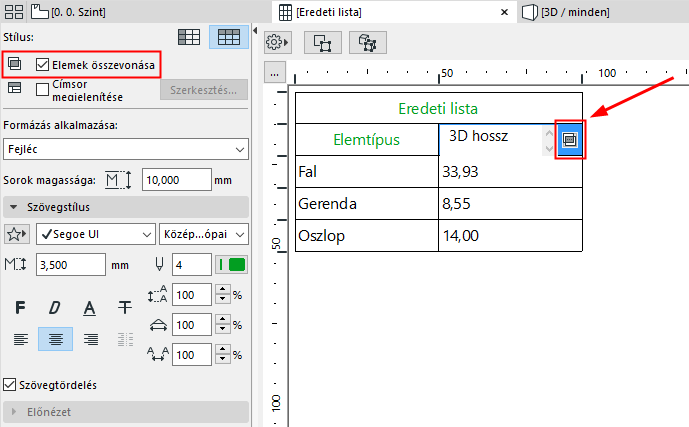The height and width of the screenshot is (427, 689).
Task: Edit the line spacing 100 field
Action: tap(192, 295)
